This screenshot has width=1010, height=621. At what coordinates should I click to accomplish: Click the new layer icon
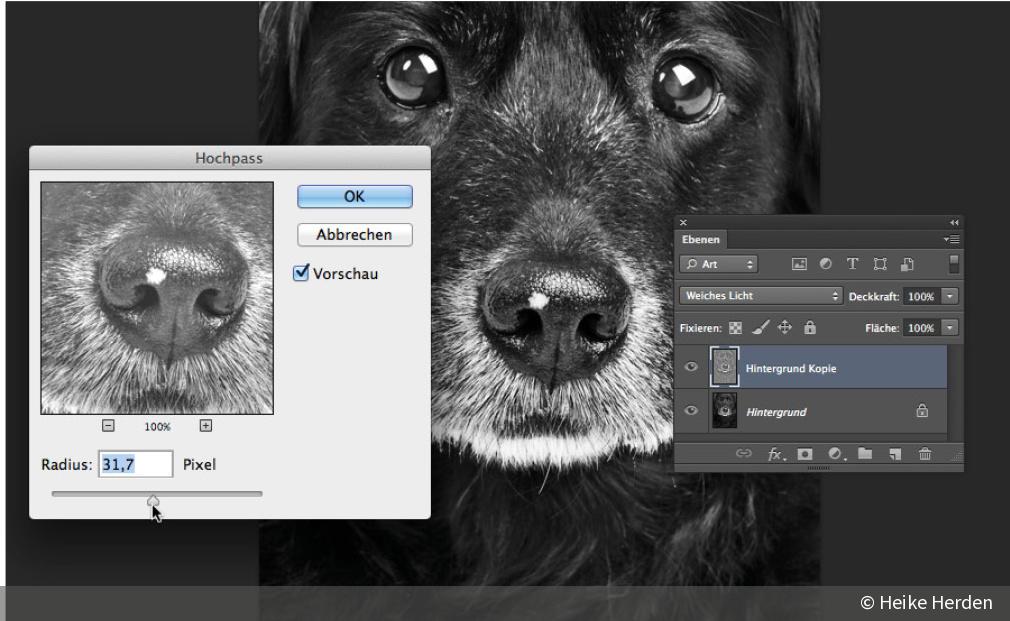tap(895, 454)
